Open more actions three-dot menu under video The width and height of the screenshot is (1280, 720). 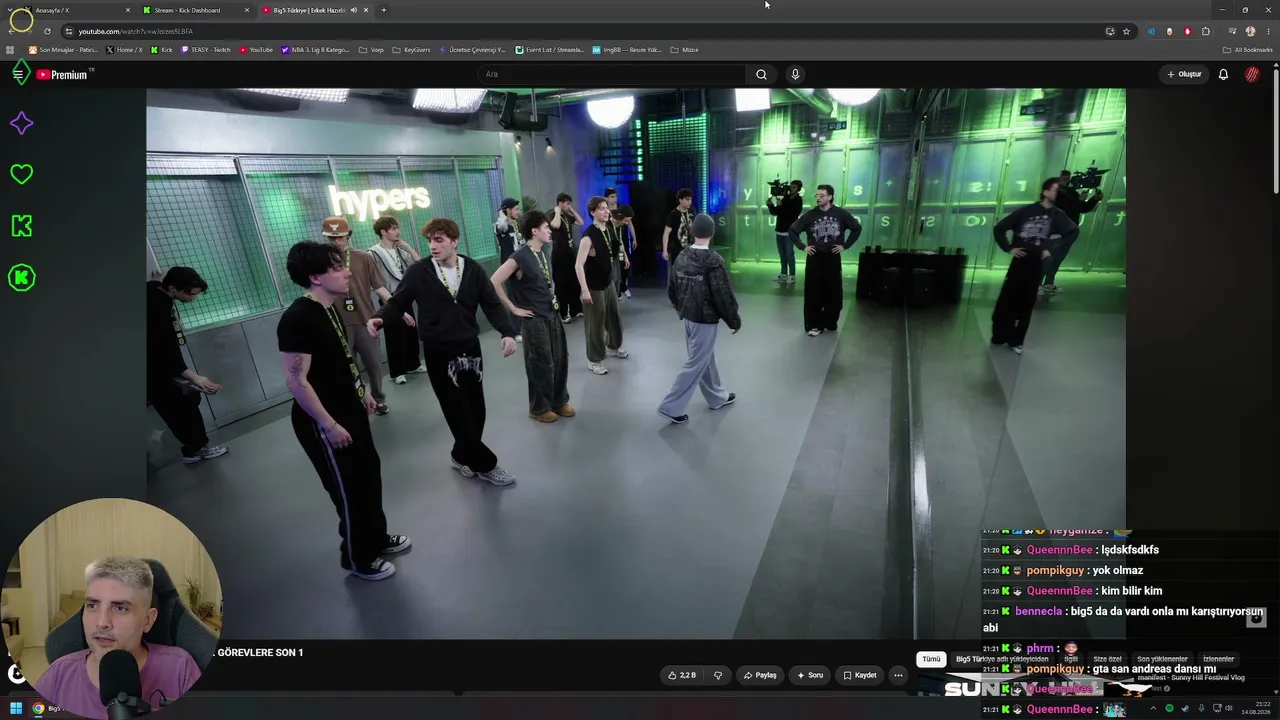coord(898,675)
